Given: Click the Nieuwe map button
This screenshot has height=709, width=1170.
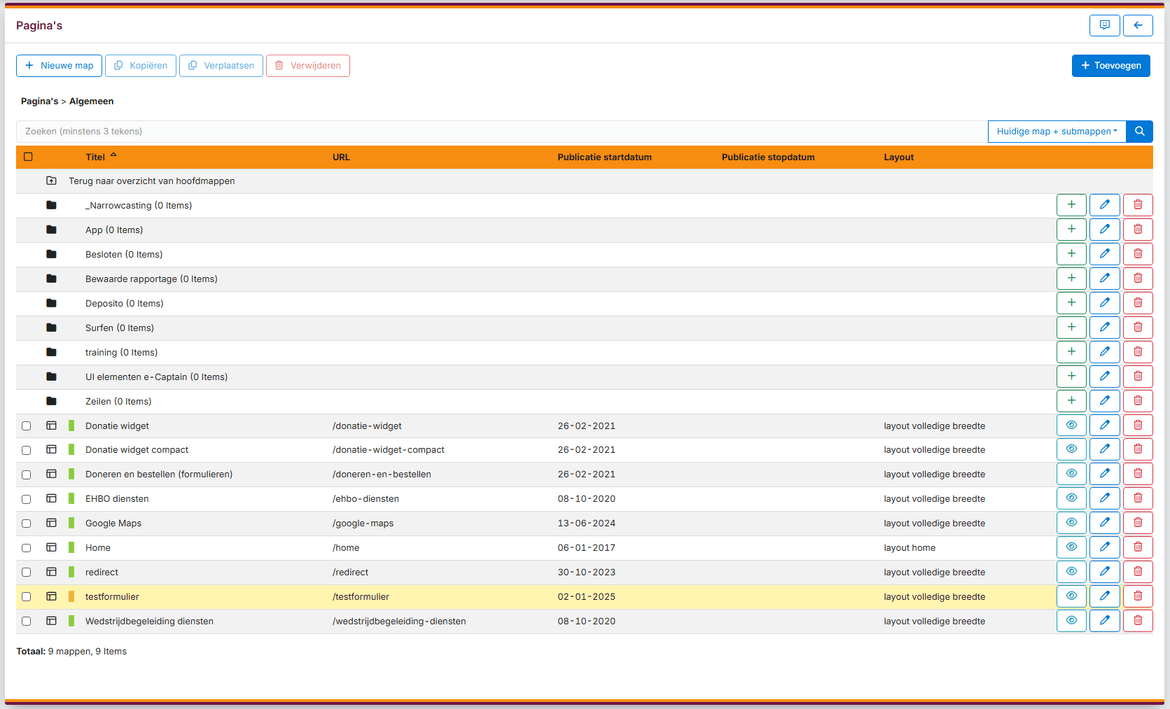Looking at the screenshot, I should [x=58, y=65].
